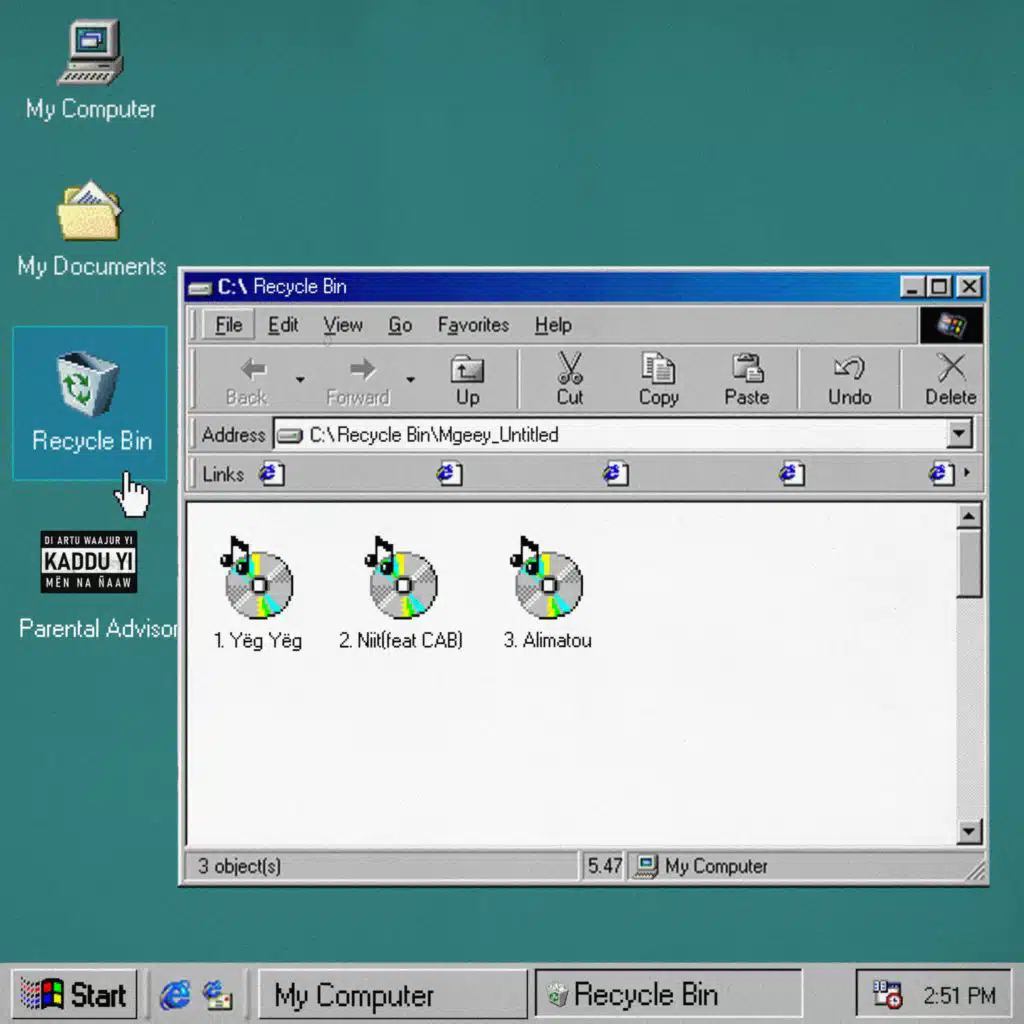Screen dimensions: 1024x1024
Task: Open the My Computer desktop icon
Action: point(90,55)
